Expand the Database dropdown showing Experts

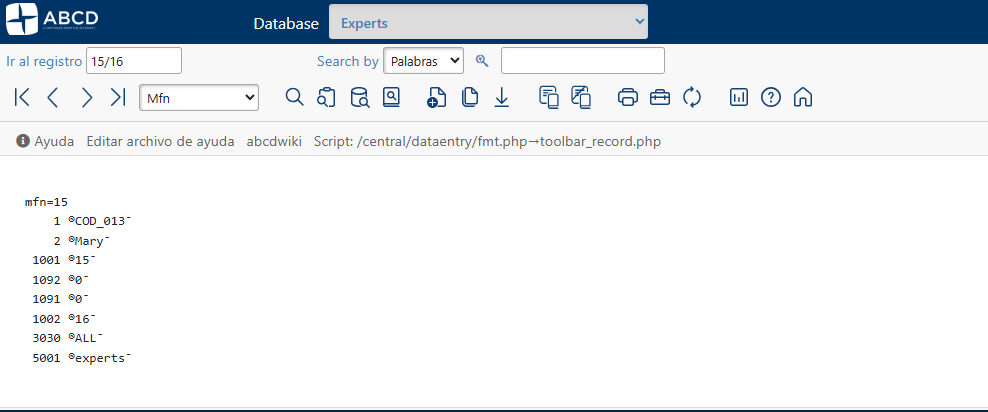click(x=488, y=22)
